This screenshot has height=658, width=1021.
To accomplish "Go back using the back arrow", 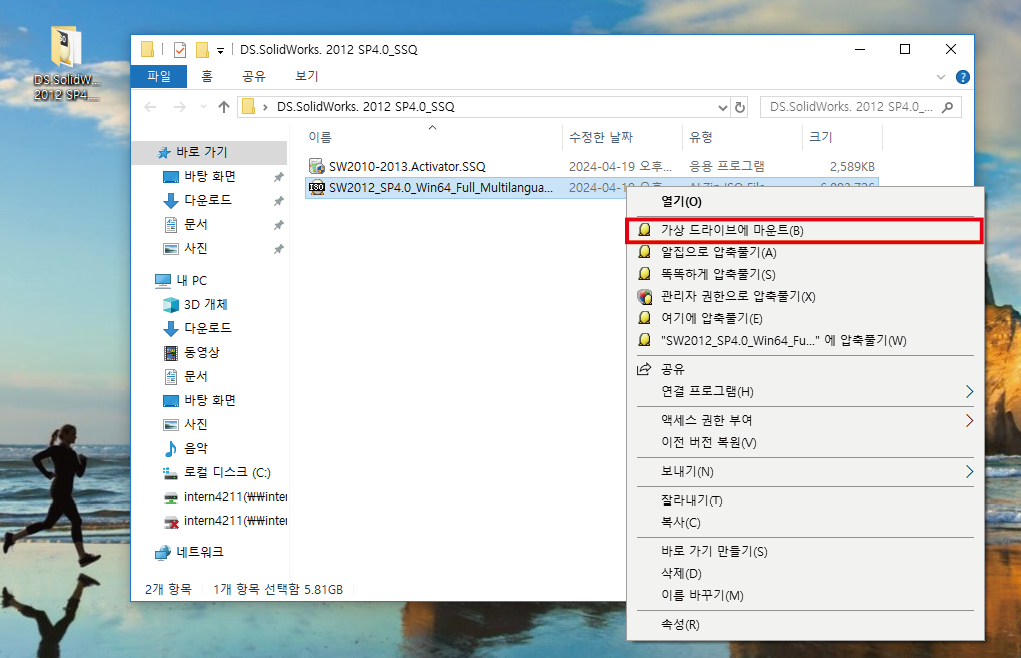I will (150, 107).
